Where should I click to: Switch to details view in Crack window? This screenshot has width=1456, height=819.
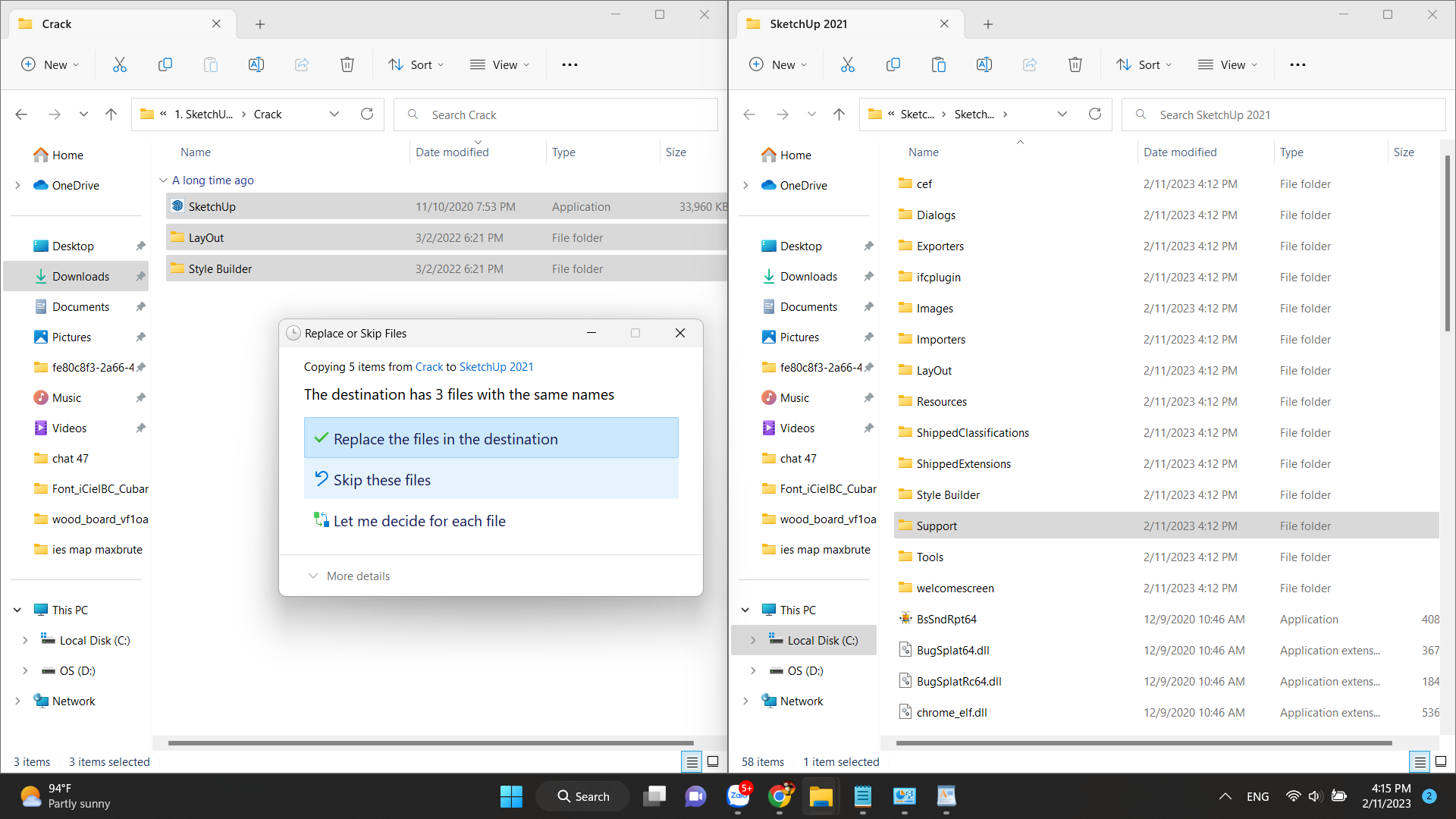692,761
